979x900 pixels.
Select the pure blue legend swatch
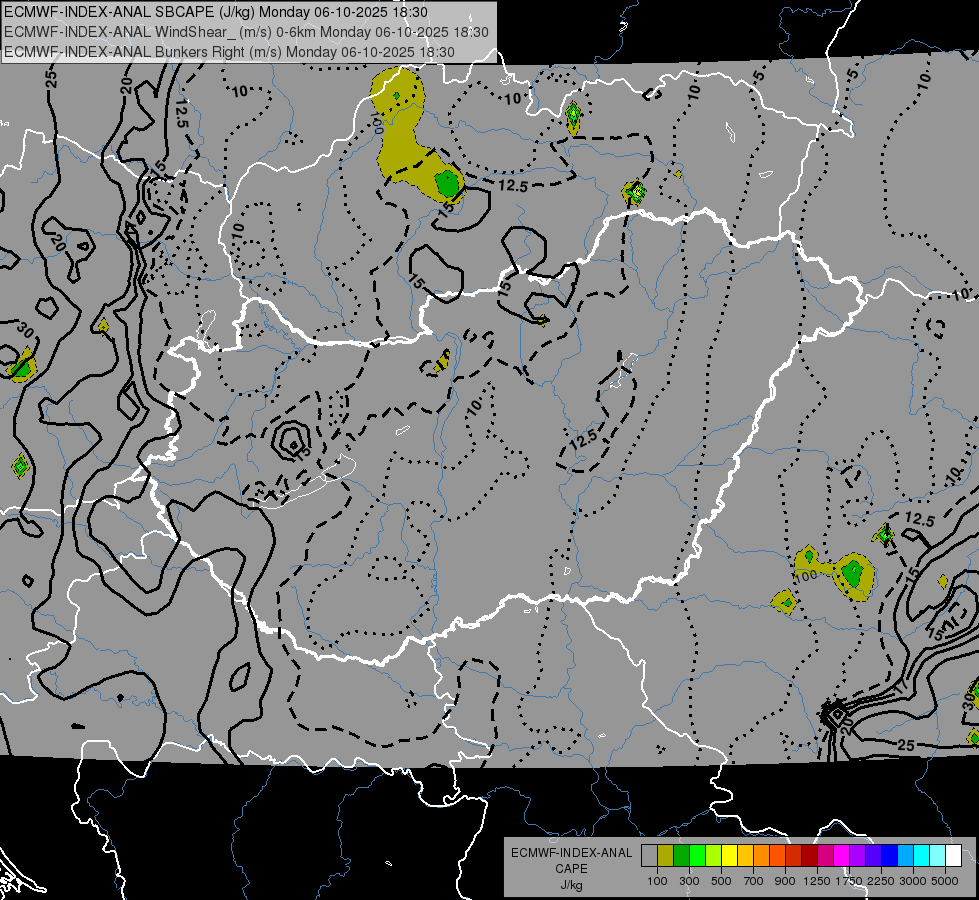(889, 856)
